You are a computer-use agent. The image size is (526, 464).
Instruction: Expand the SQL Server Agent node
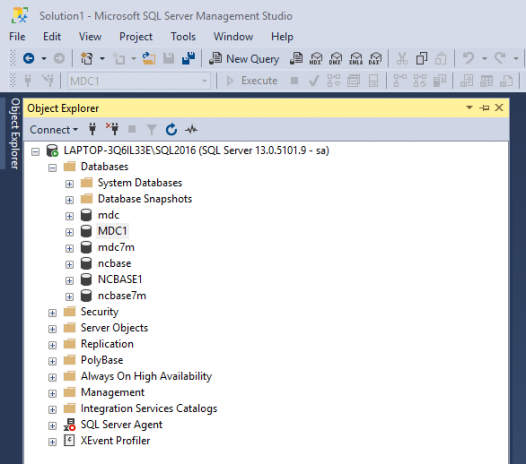tap(52, 425)
